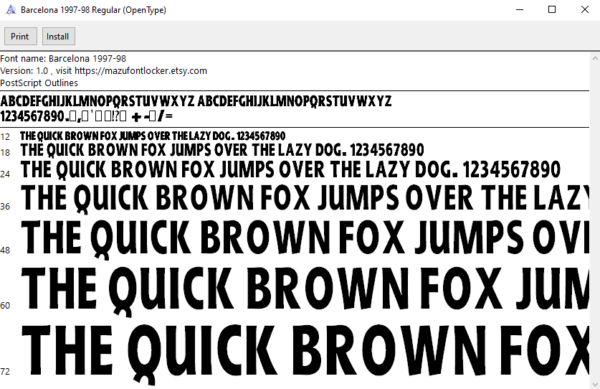Click the 24-point quick brown fox sample
This screenshot has height=389, width=600.
291,170
